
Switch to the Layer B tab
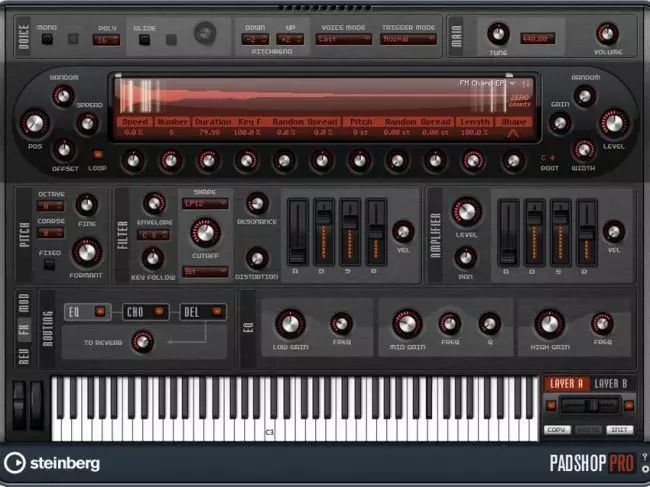coord(610,384)
